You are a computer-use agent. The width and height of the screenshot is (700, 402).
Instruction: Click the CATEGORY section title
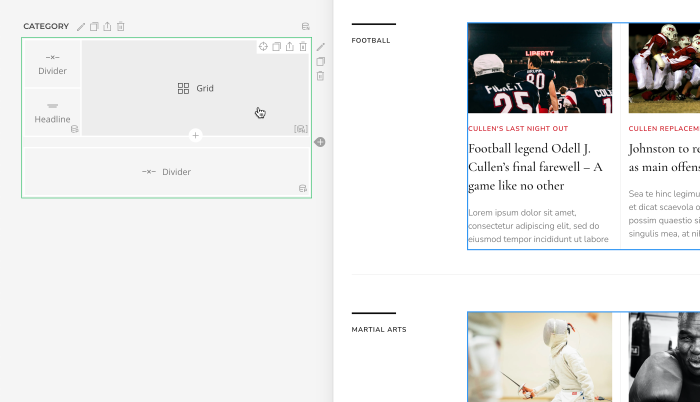tap(46, 26)
